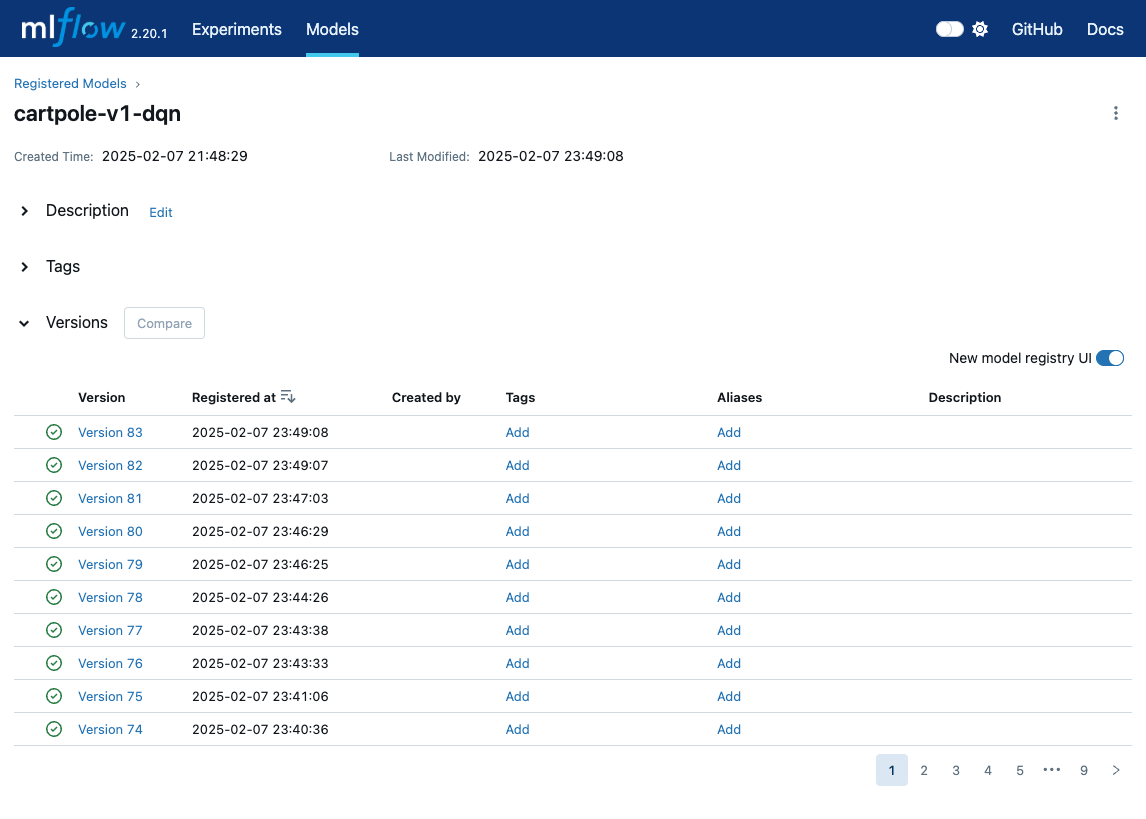Open the Experiments tab

pyautogui.click(x=237, y=29)
